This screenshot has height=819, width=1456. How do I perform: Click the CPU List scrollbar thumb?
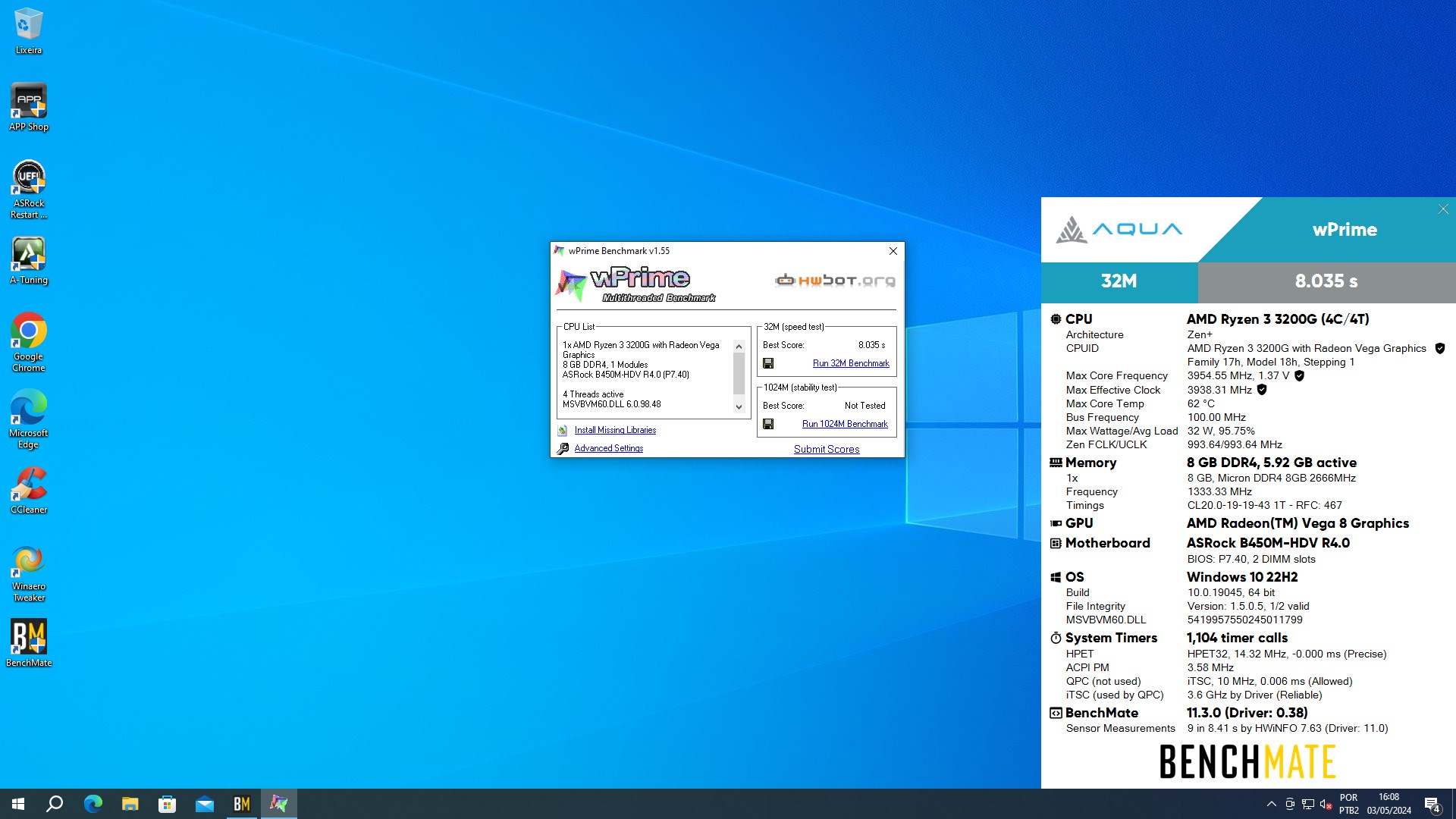point(739,373)
